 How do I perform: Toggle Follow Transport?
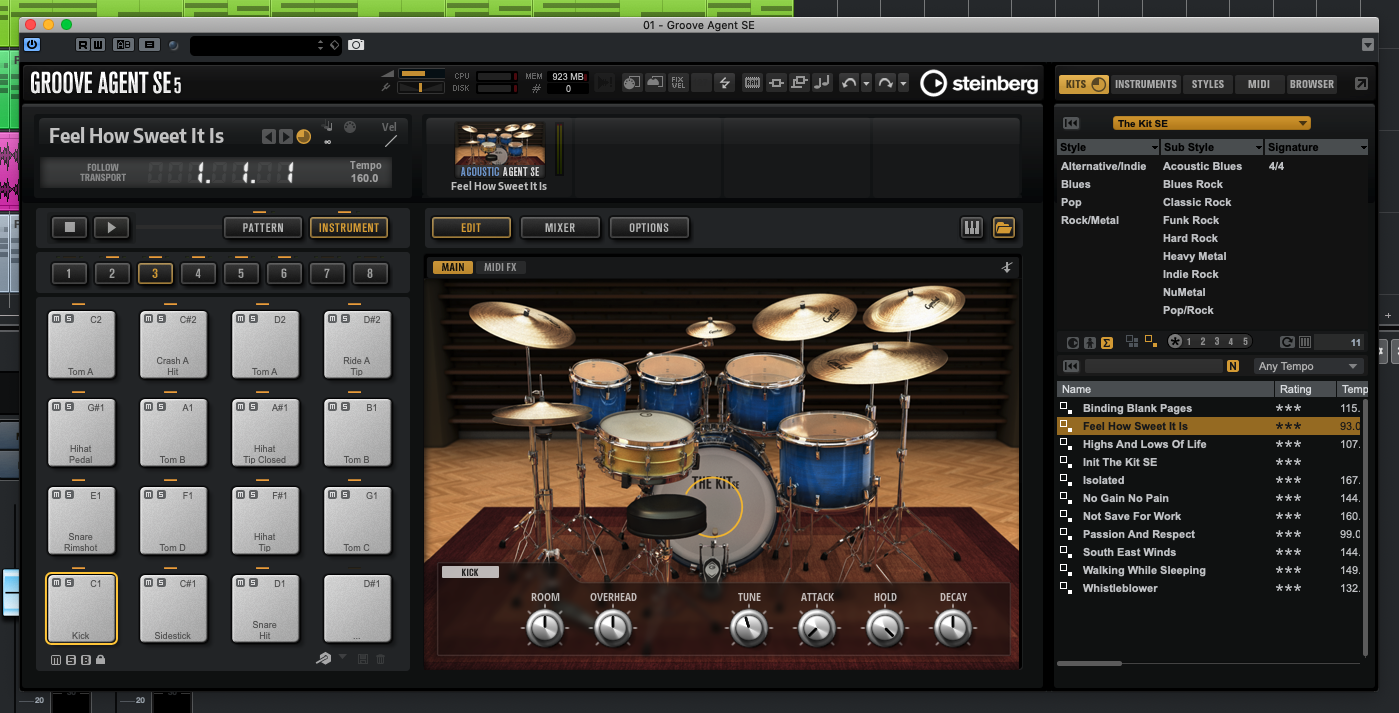102,172
